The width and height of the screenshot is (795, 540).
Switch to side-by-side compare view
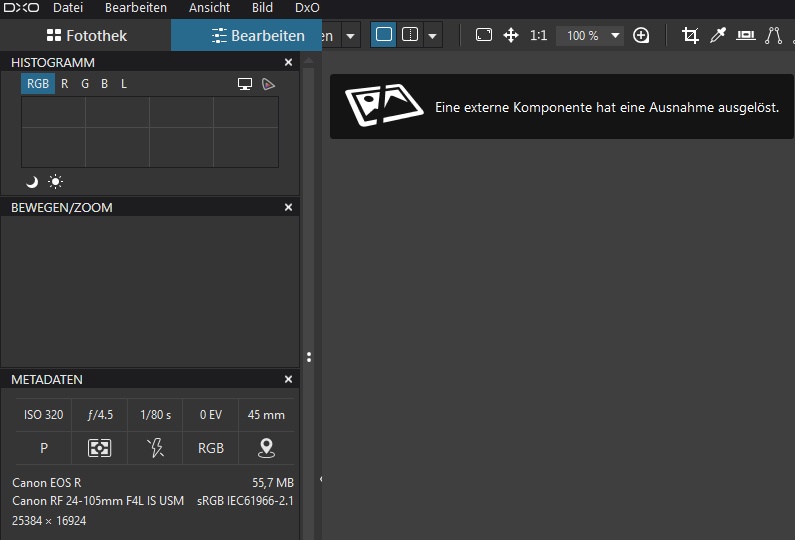tap(410, 35)
